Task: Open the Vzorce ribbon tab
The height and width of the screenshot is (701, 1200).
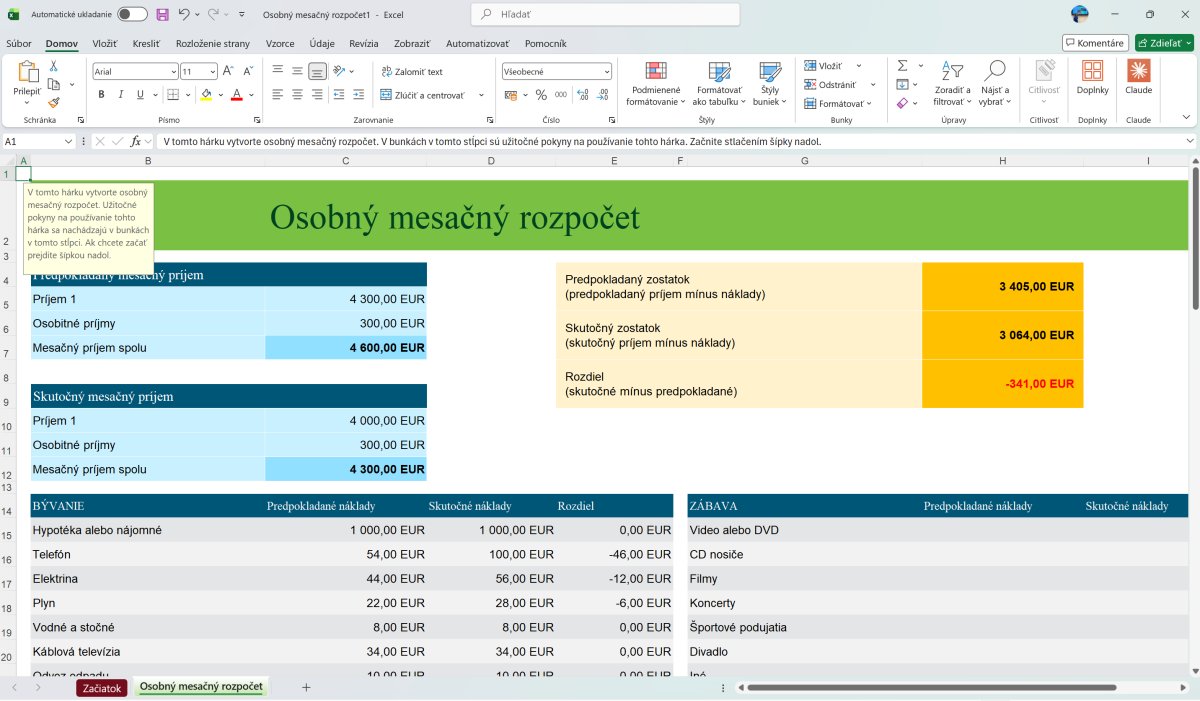Action: pos(280,44)
